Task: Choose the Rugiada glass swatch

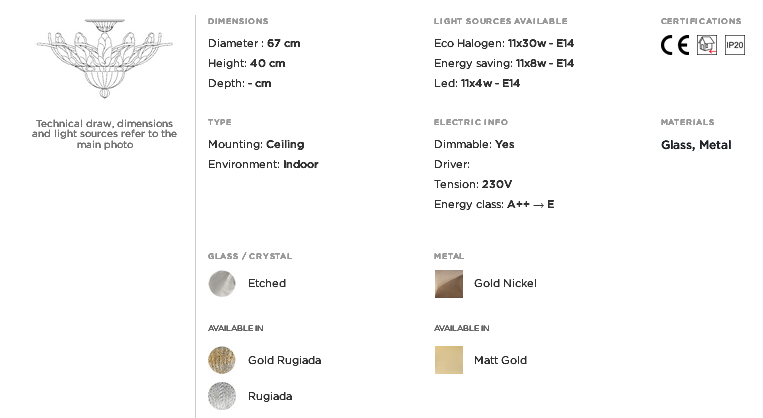Action: point(222,396)
